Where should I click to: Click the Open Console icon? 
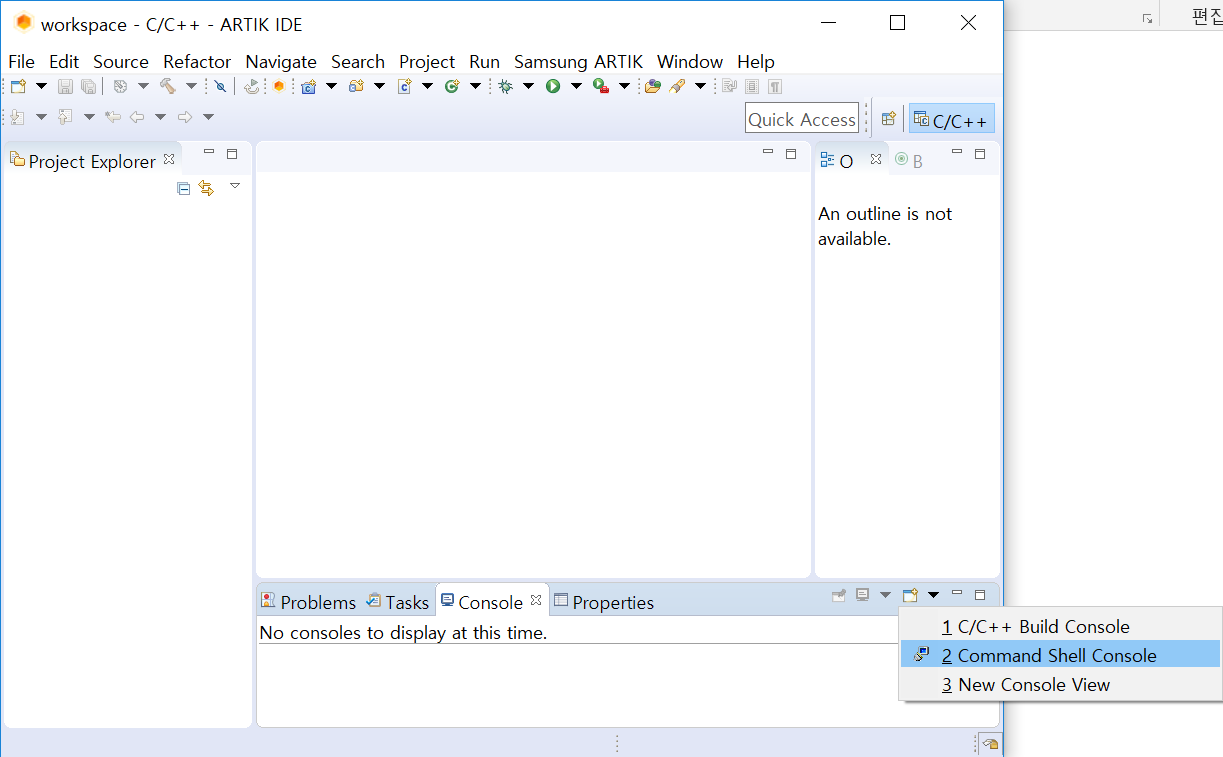coord(910,595)
